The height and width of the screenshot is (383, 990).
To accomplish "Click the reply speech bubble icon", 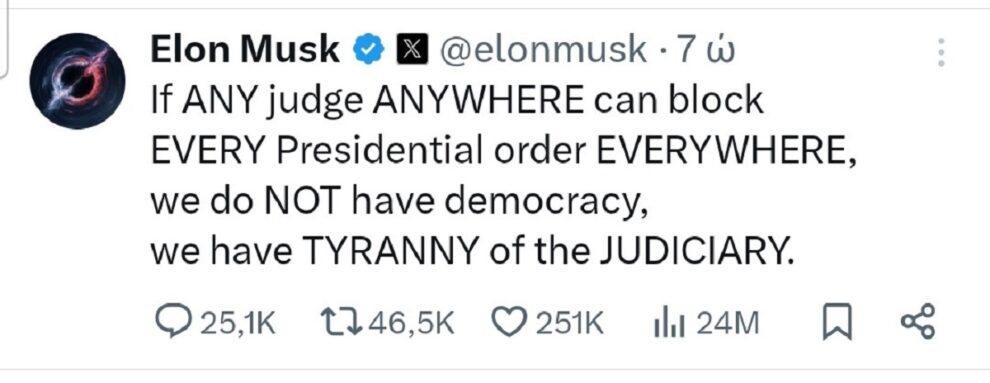I will (x=171, y=322).
